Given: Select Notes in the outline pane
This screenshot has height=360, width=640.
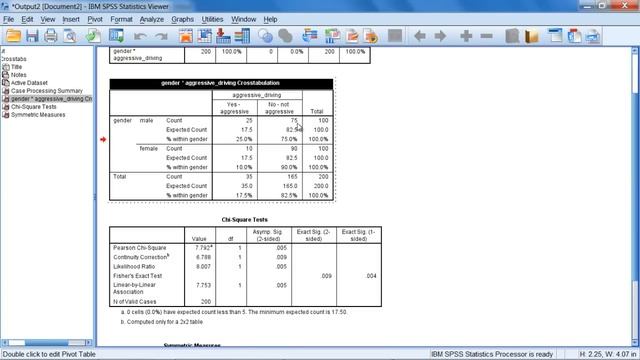Looking at the screenshot, I should (19, 75).
